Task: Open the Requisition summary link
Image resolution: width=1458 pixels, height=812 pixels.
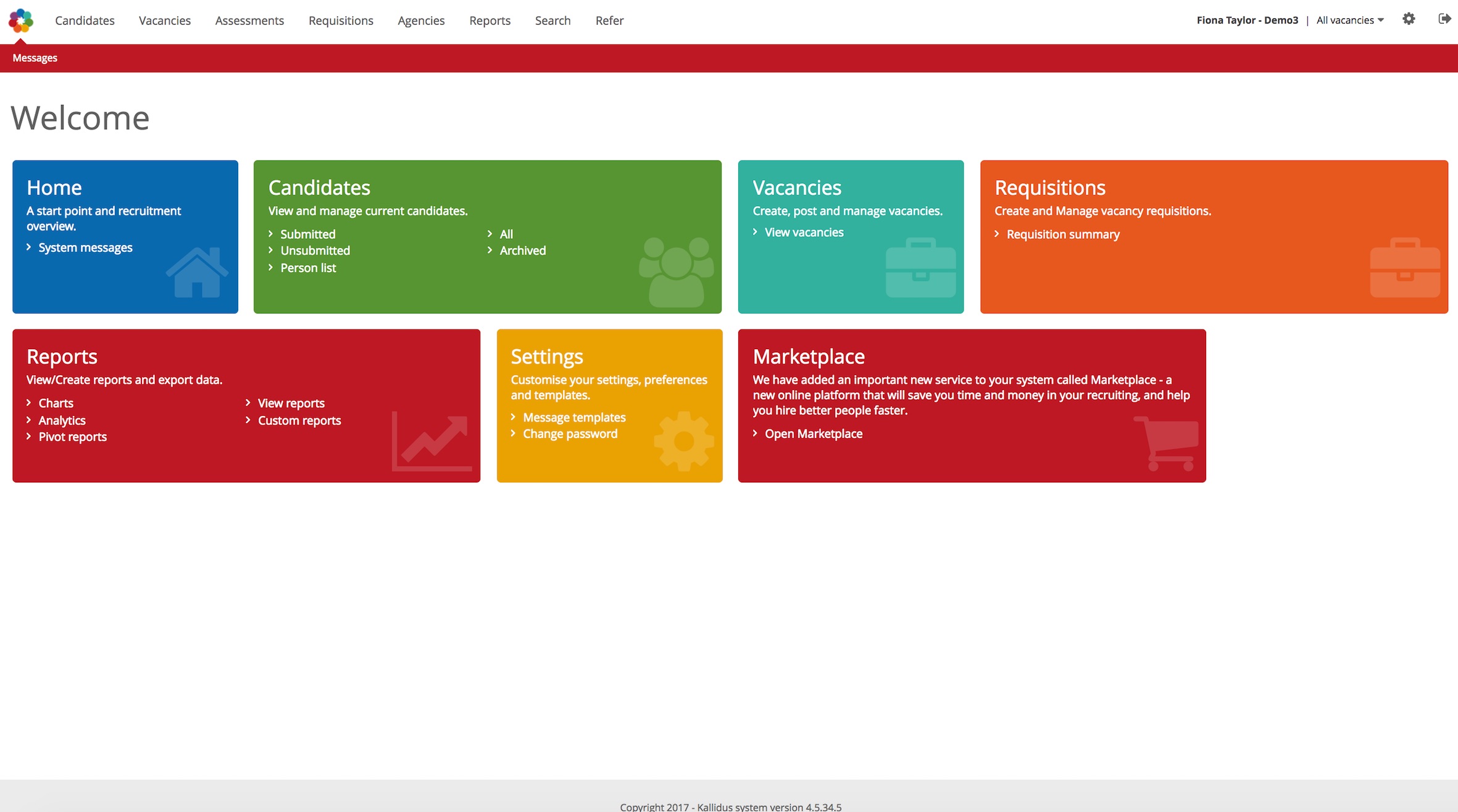Action: click(1062, 234)
